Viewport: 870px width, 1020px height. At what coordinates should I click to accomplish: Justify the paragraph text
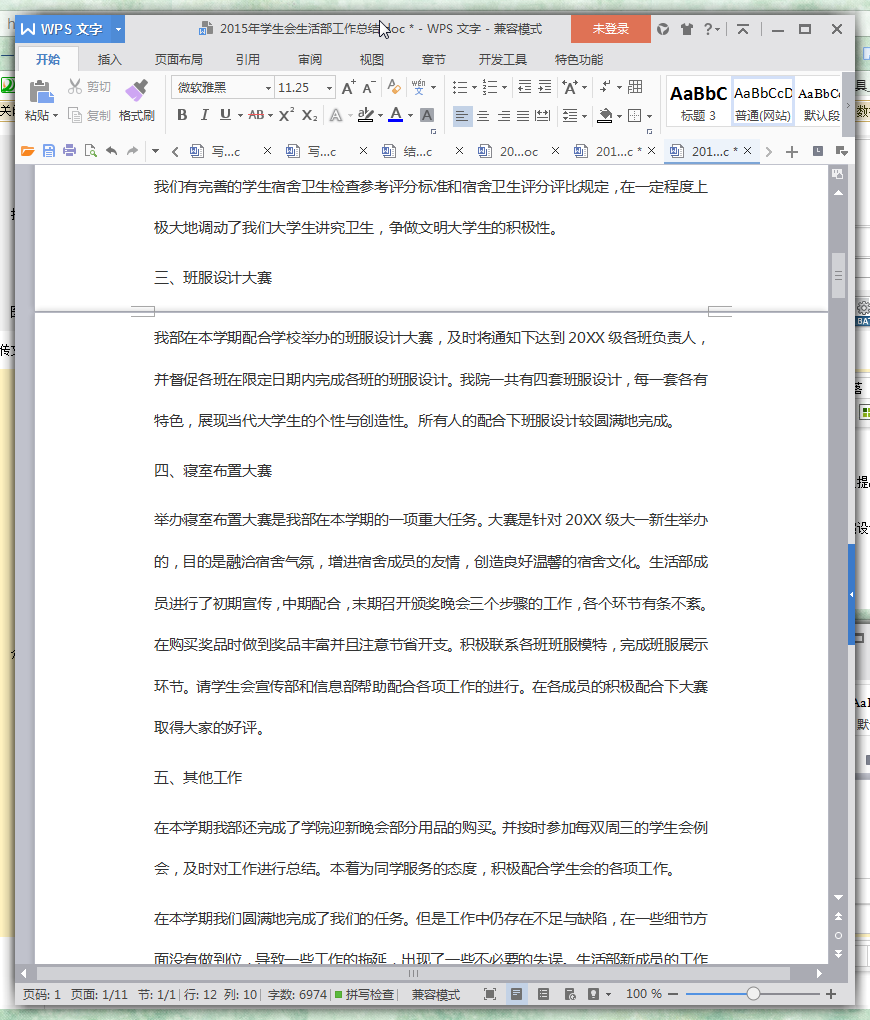[x=523, y=116]
